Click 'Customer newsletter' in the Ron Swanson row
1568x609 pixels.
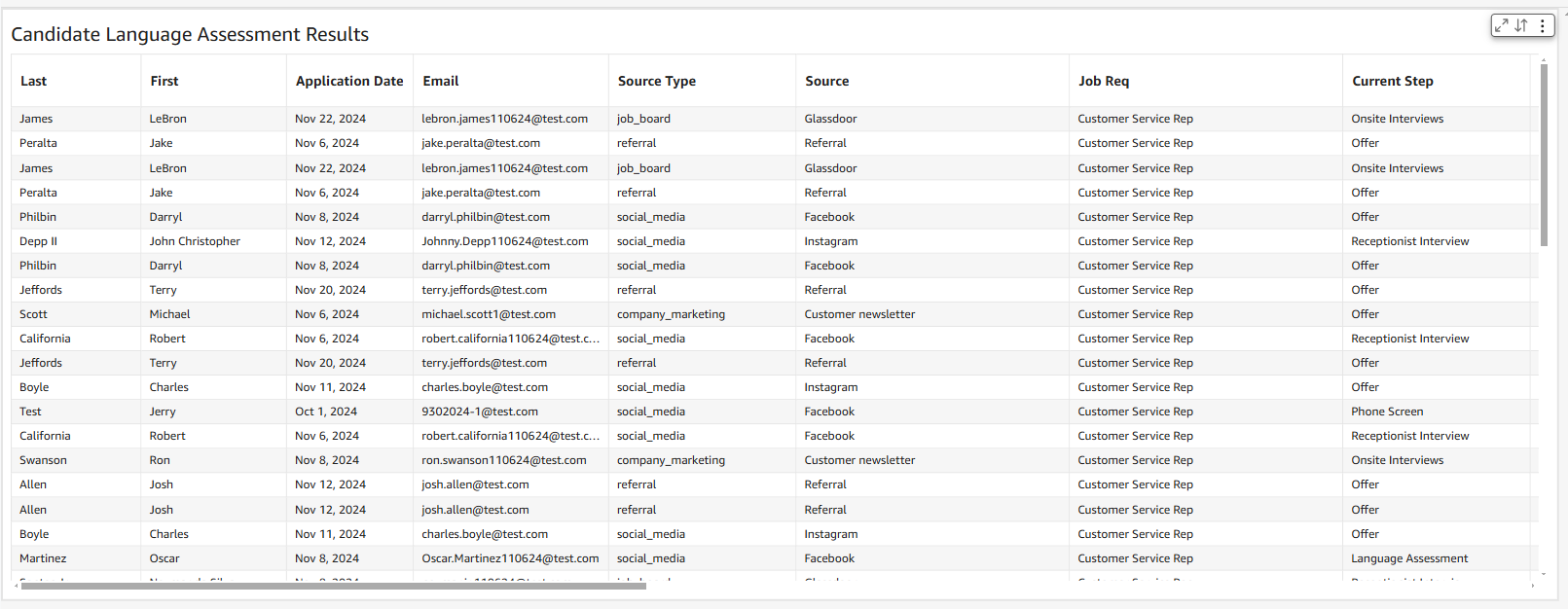click(859, 460)
